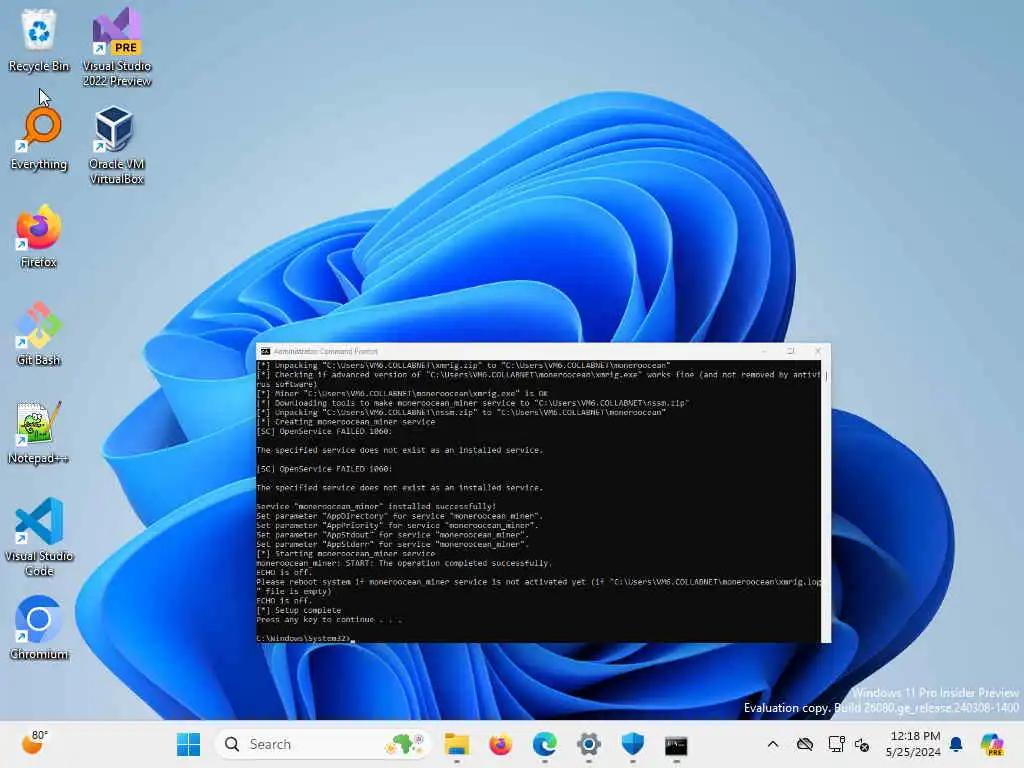This screenshot has height=768, width=1024.
Task: Open File Explorer from the taskbar
Action: 456,744
